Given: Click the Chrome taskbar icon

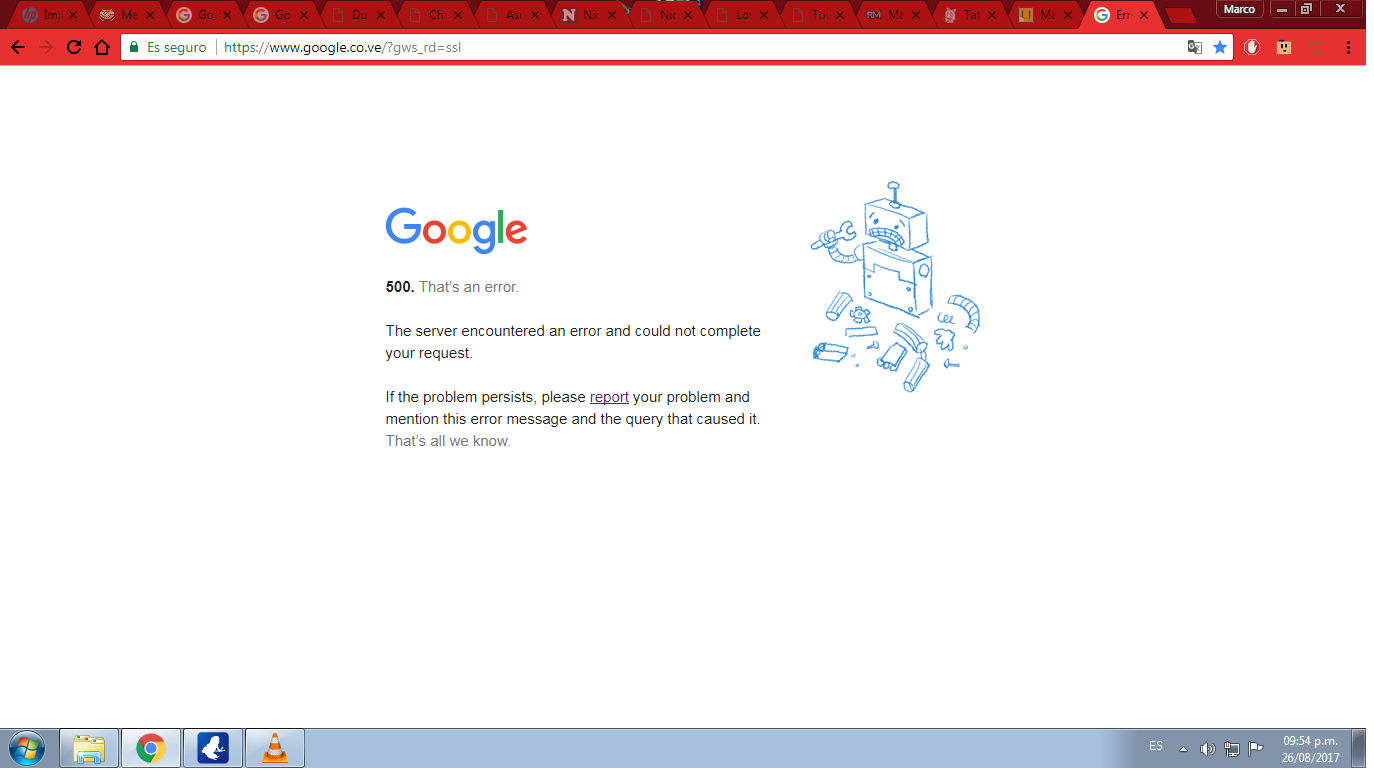Looking at the screenshot, I should 151,748.
